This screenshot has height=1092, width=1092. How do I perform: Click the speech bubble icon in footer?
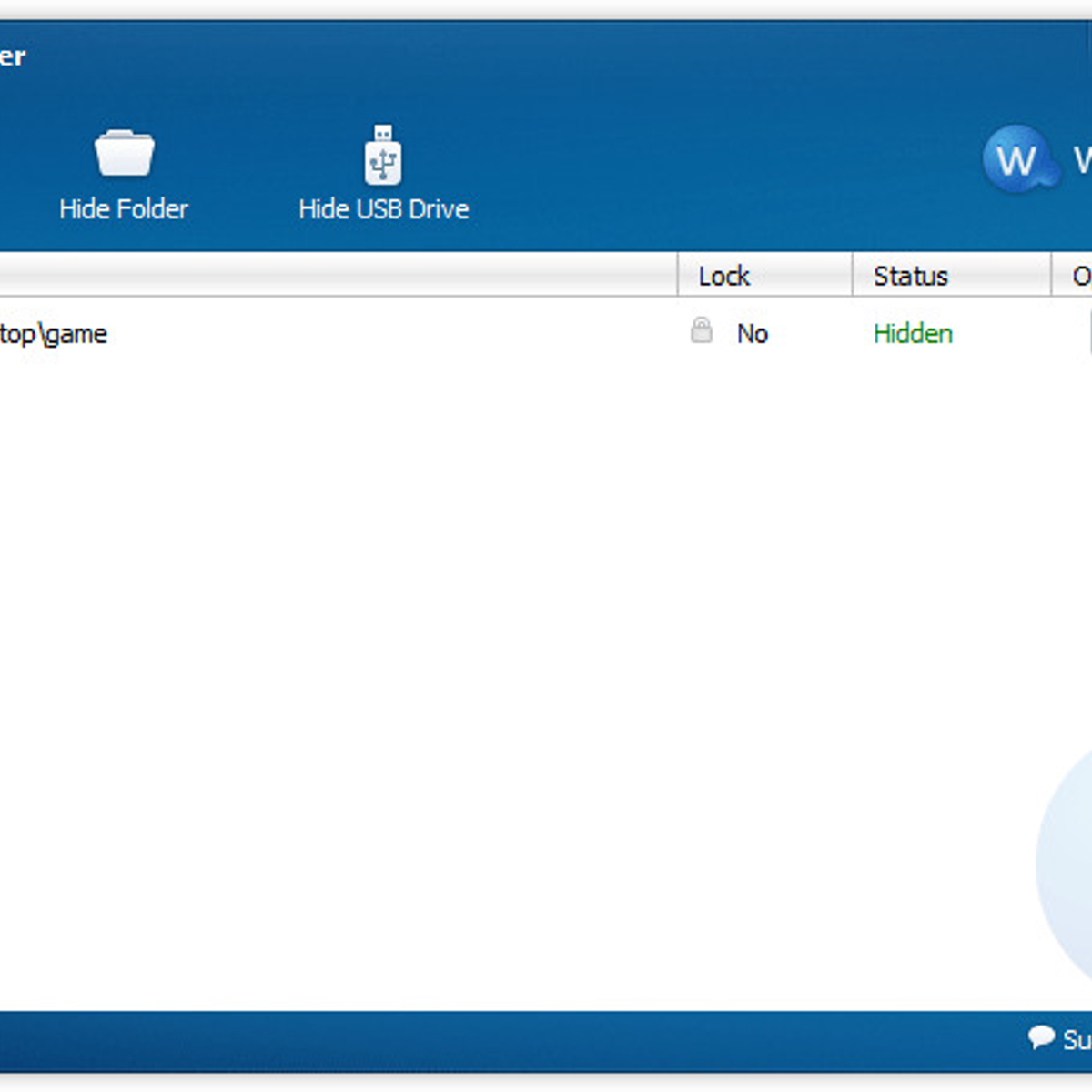pyautogui.click(x=1041, y=1036)
